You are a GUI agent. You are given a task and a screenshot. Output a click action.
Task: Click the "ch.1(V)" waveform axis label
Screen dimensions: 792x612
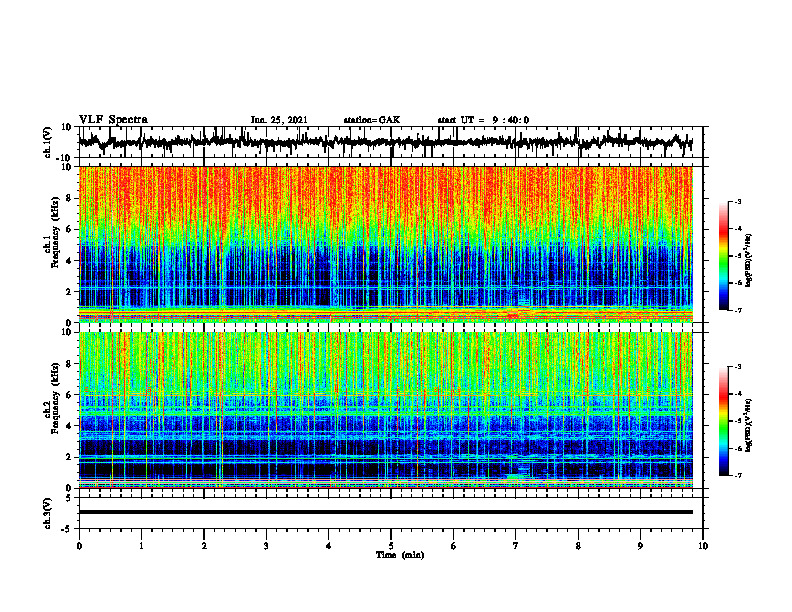pos(48,142)
